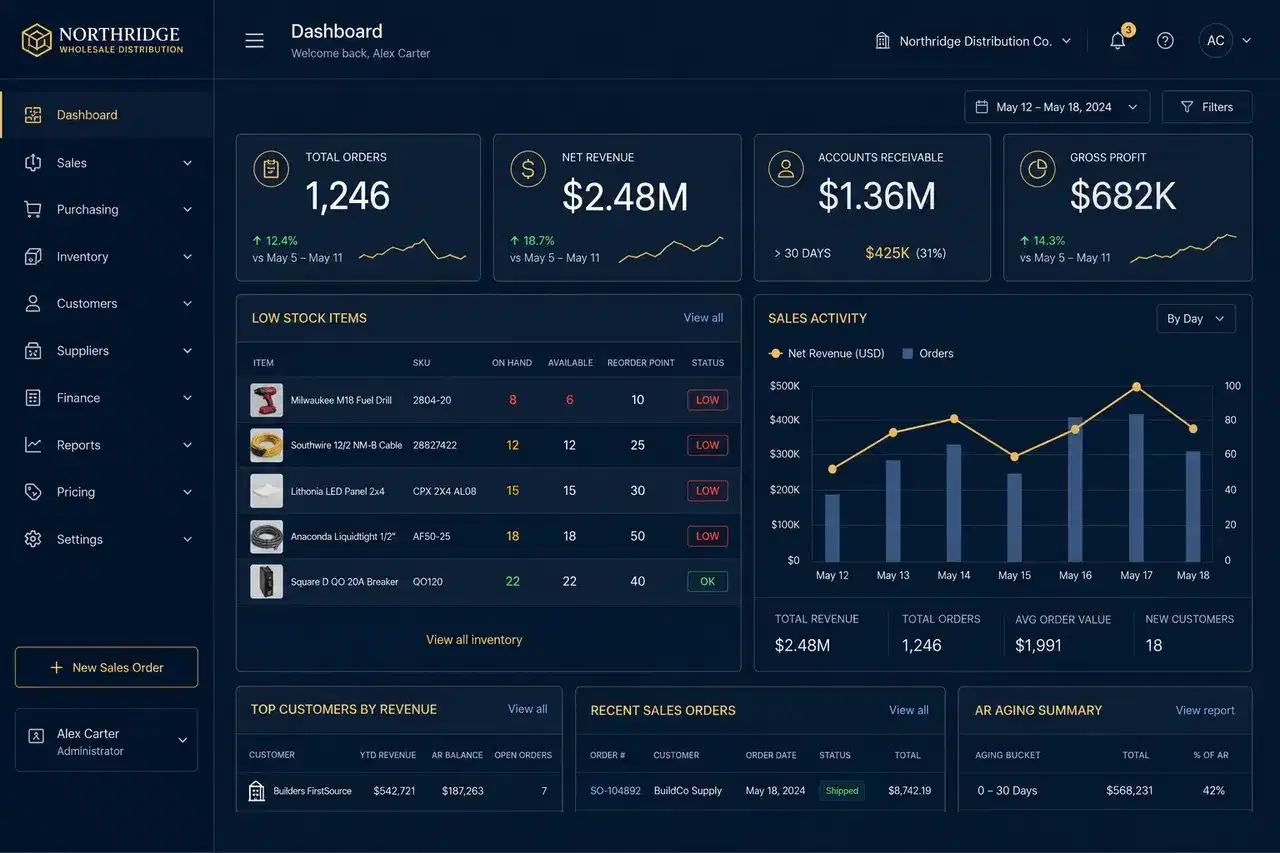1280x853 pixels.
Task: Click the Northridge logo box icon
Action: [x=37, y=40]
